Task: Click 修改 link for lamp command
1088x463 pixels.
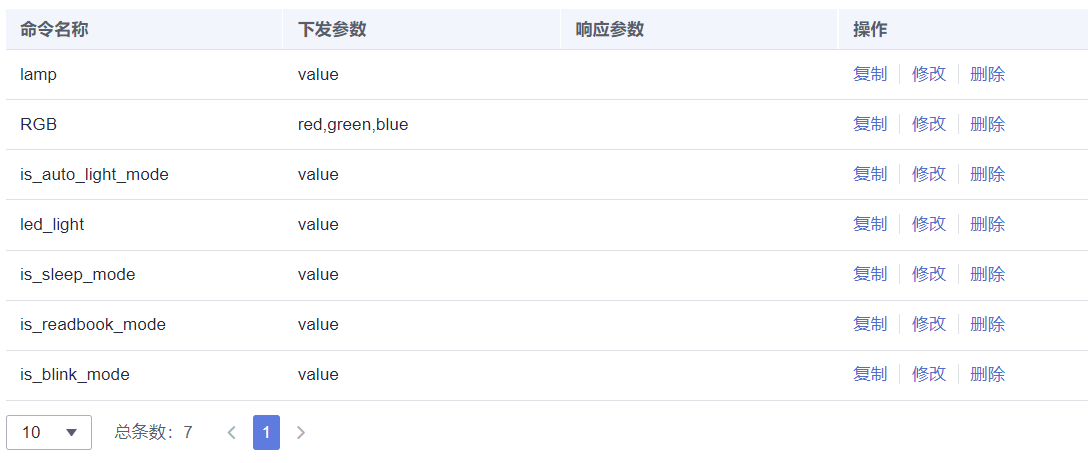Action: [x=928, y=74]
